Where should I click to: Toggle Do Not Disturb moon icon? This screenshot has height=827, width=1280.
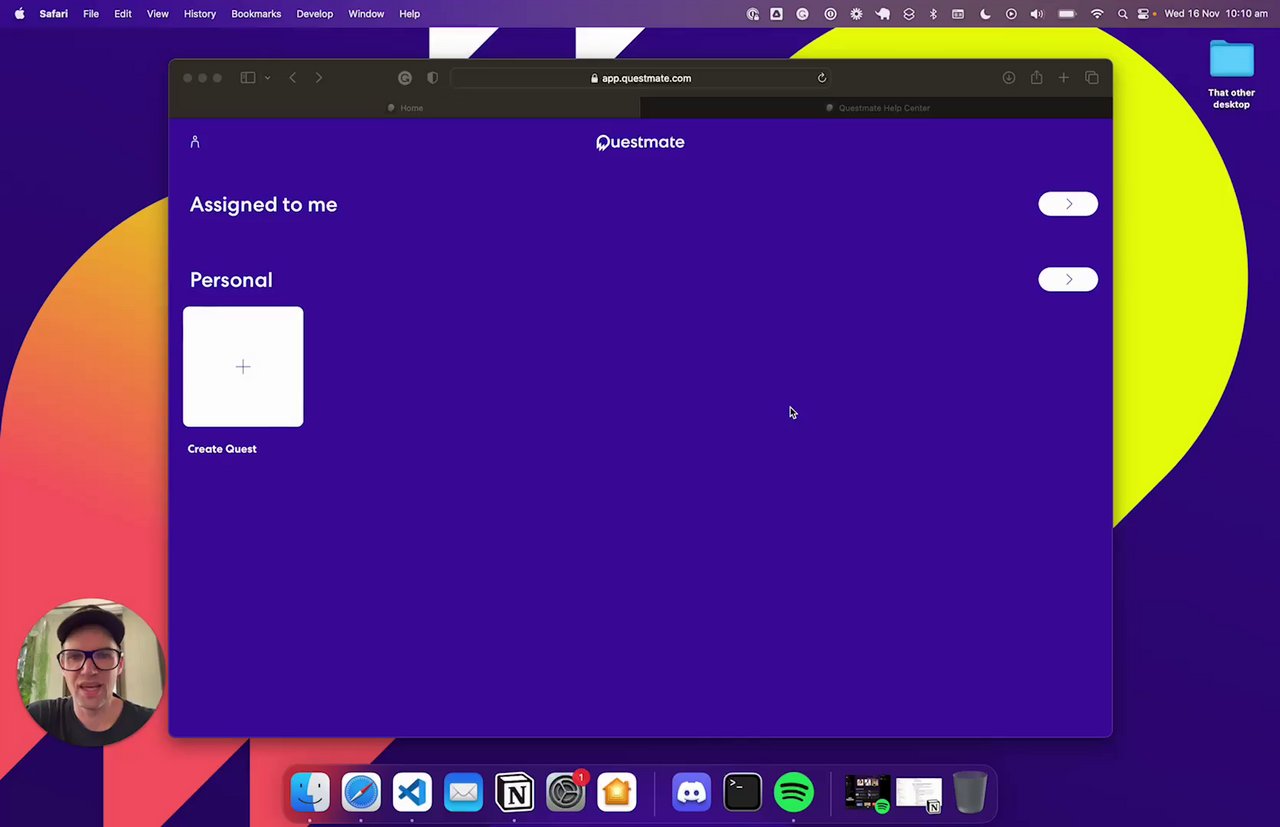pos(985,14)
